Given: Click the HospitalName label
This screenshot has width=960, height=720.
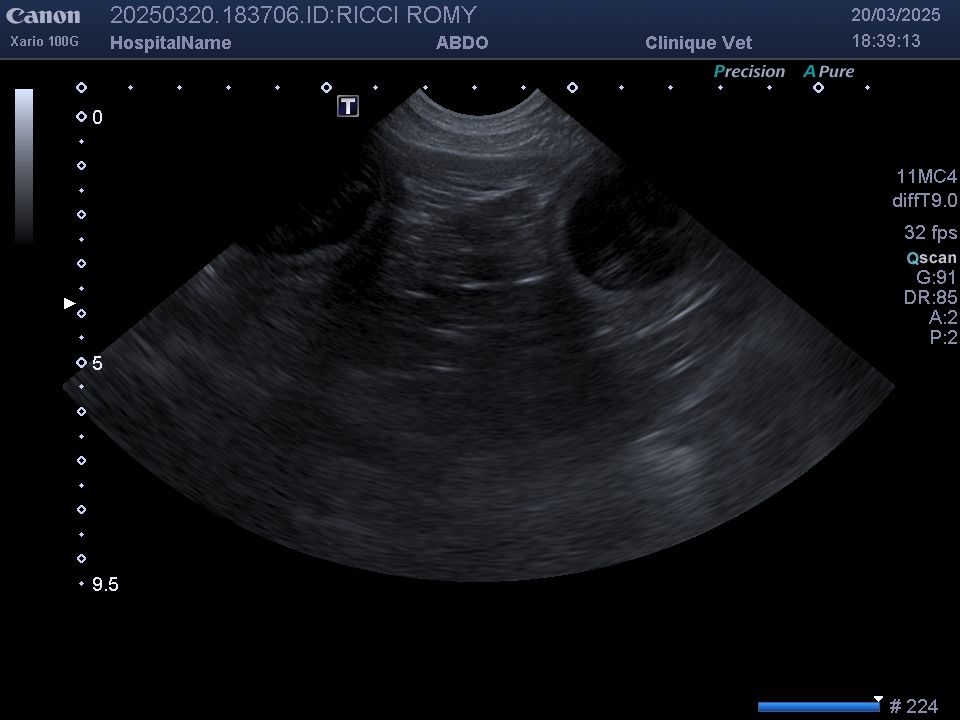Looking at the screenshot, I should click(x=170, y=43).
